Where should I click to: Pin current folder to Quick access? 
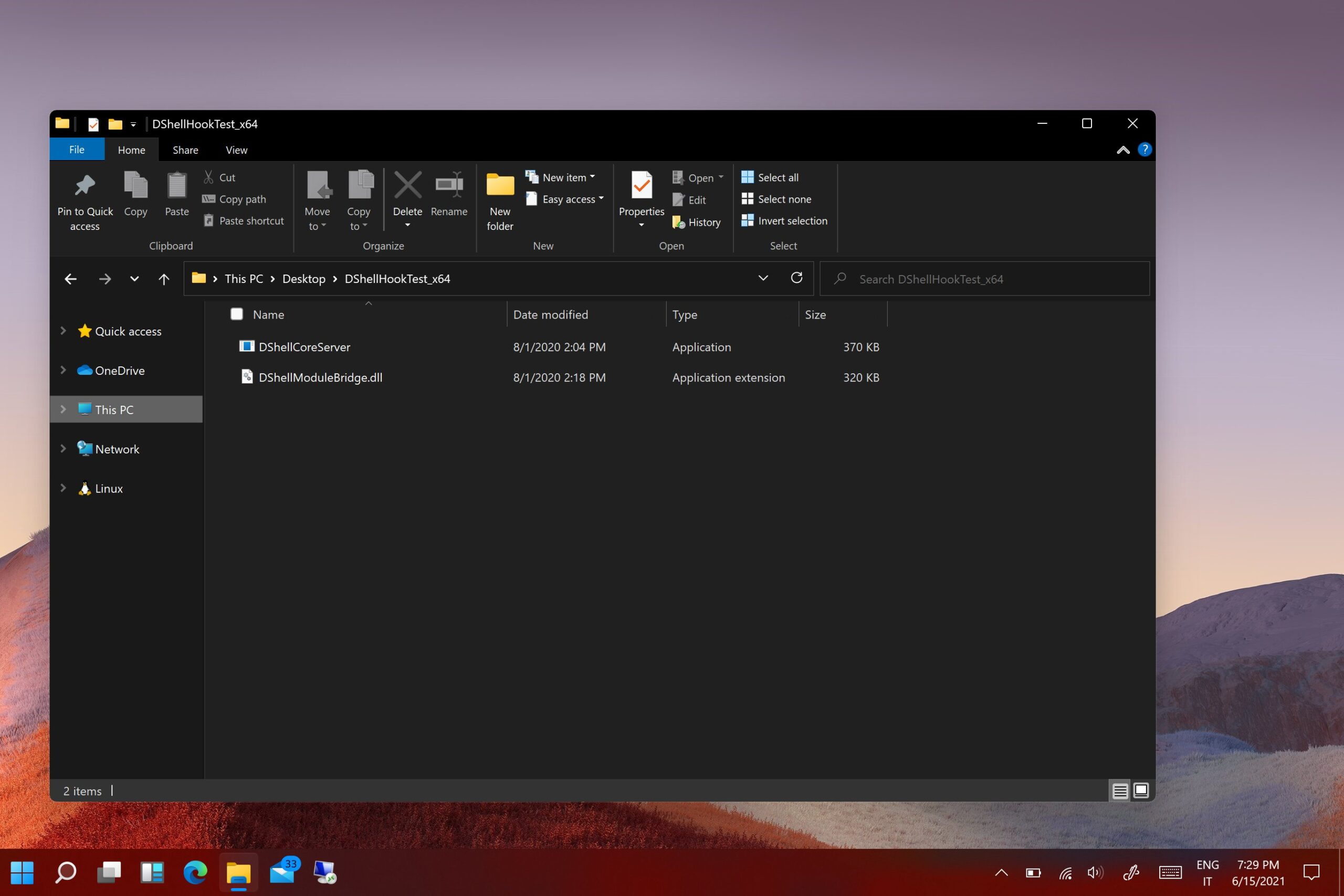[85, 200]
